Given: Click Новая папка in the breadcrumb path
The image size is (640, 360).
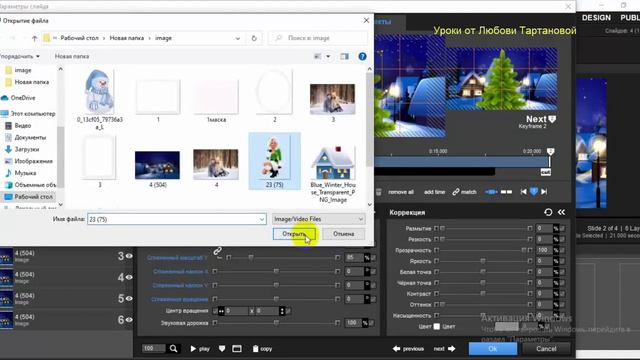Looking at the screenshot, I should 127,38.
